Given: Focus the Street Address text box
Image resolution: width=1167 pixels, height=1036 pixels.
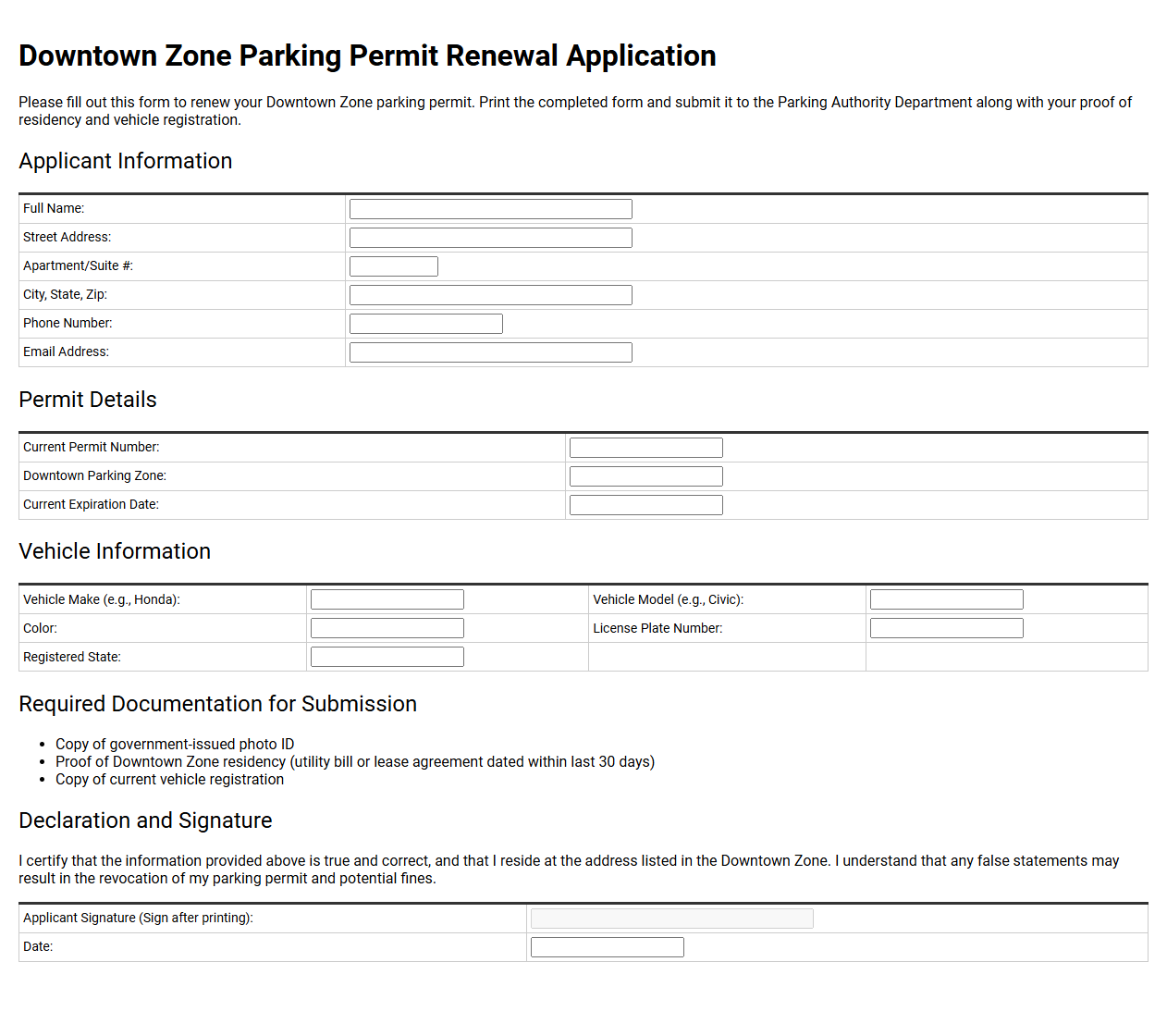Looking at the screenshot, I should pyautogui.click(x=491, y=238).
